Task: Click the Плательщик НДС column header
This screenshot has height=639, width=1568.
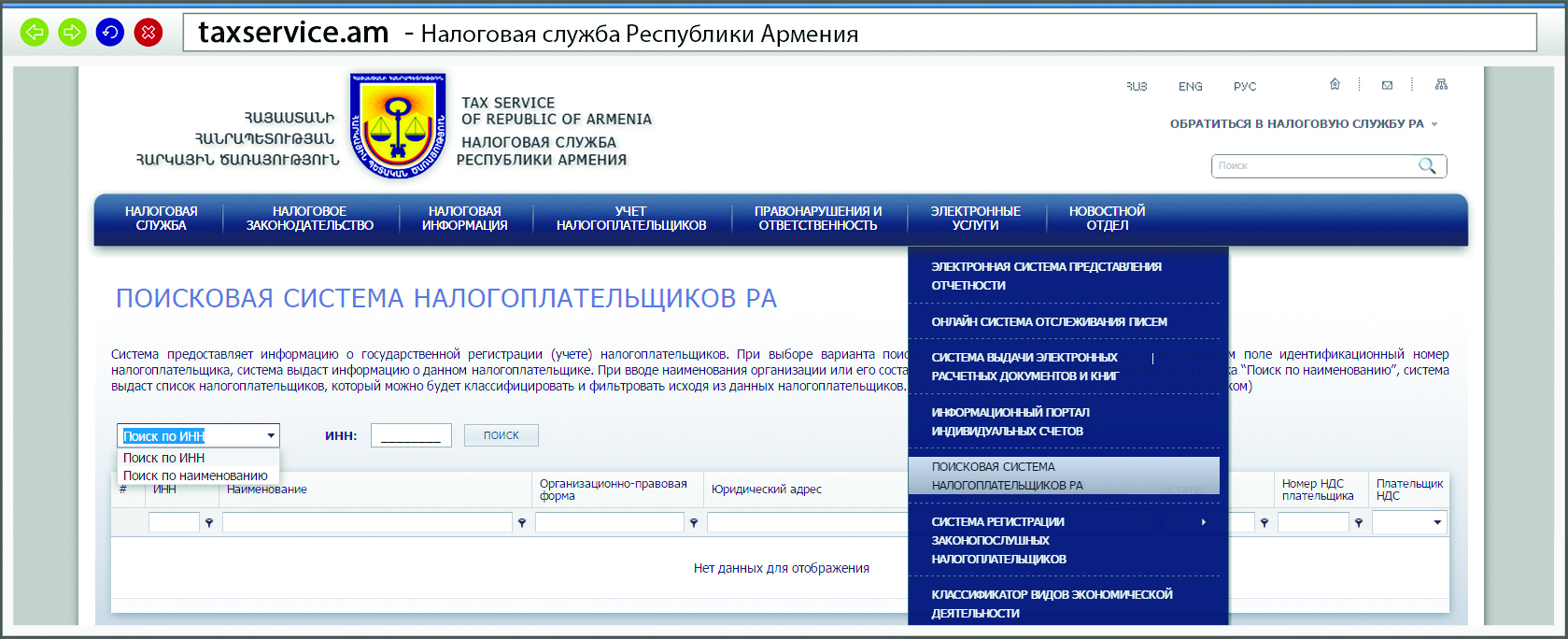Action: (1409, 490)
